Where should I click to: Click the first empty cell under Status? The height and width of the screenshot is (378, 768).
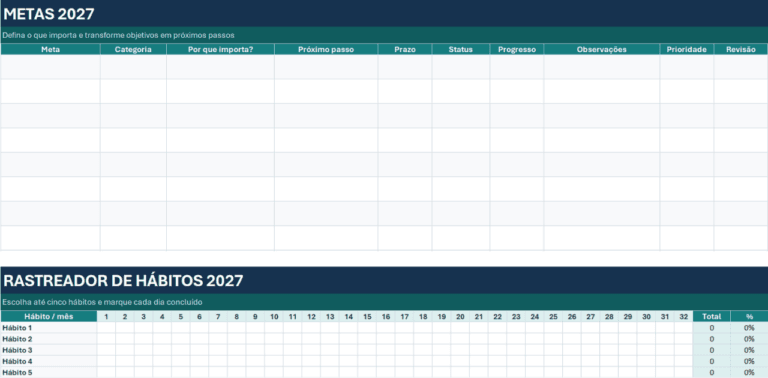click(460, 67)
